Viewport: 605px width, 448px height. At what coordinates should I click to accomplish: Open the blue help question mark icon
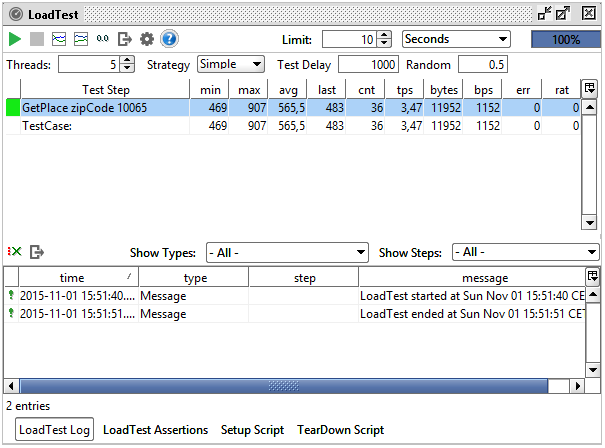pos(169,39)
